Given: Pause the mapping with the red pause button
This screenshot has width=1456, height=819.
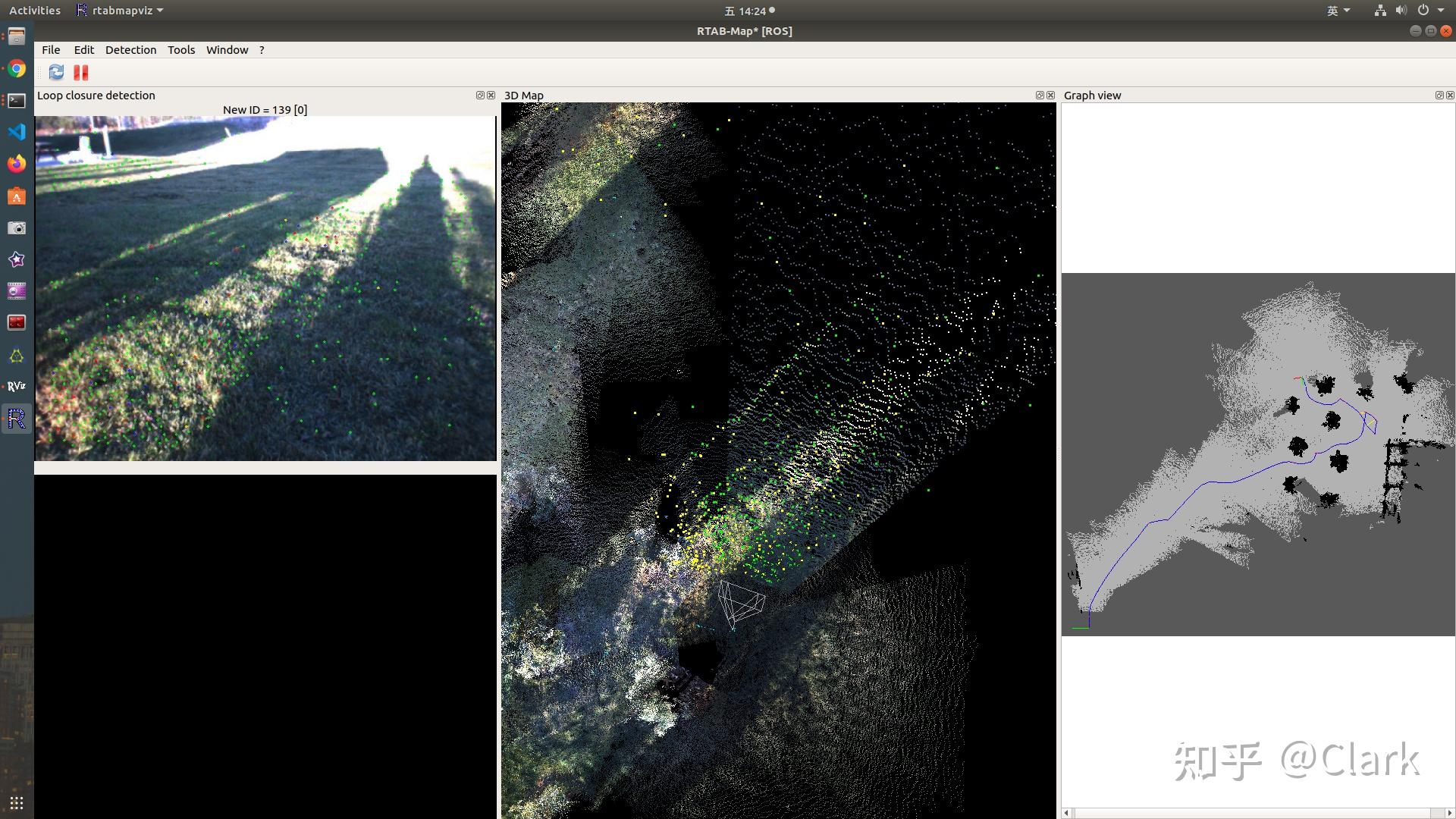Looking at the screenshot, I should (81, 72).
